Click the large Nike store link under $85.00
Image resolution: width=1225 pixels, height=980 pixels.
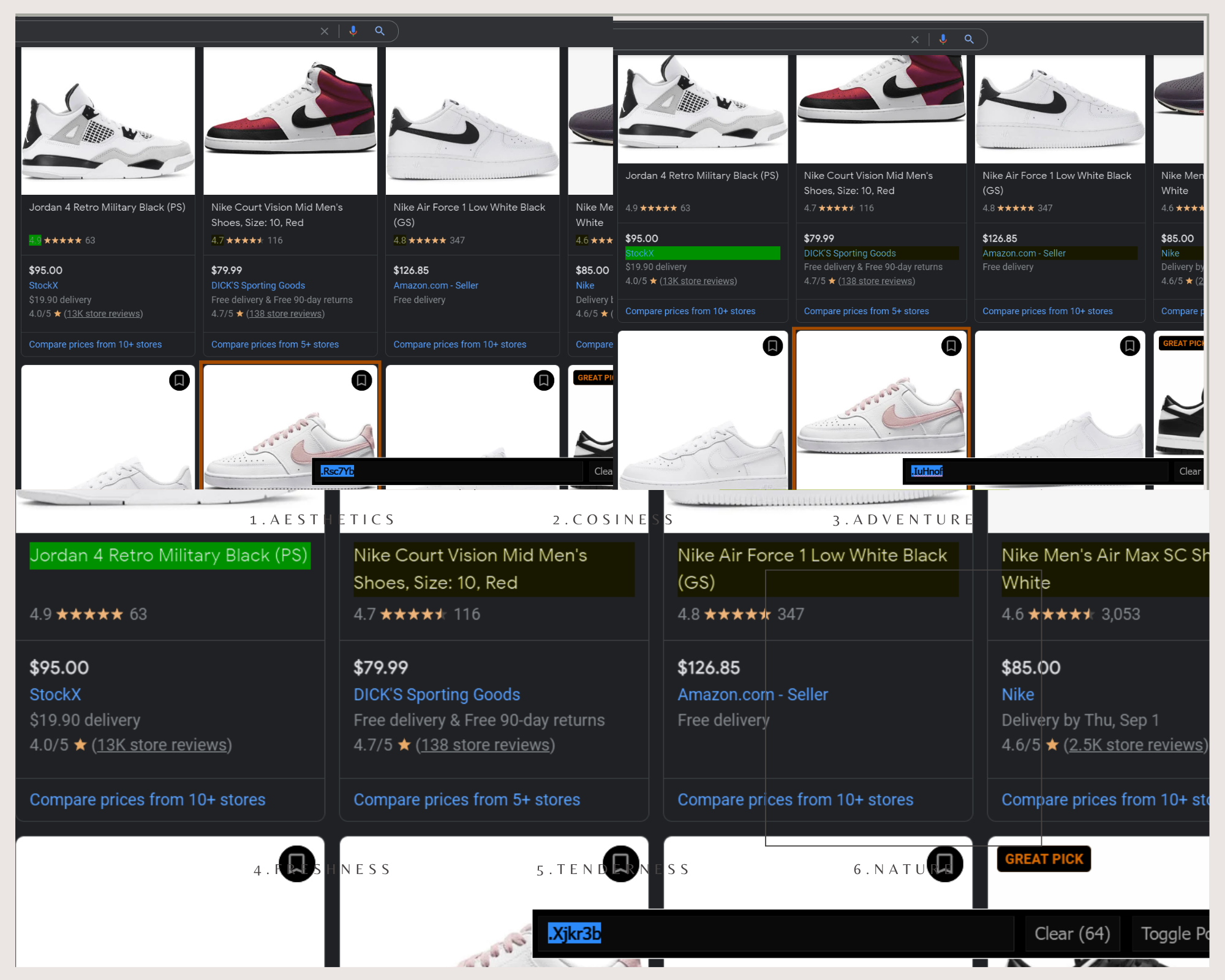[x=1018, y=695]
